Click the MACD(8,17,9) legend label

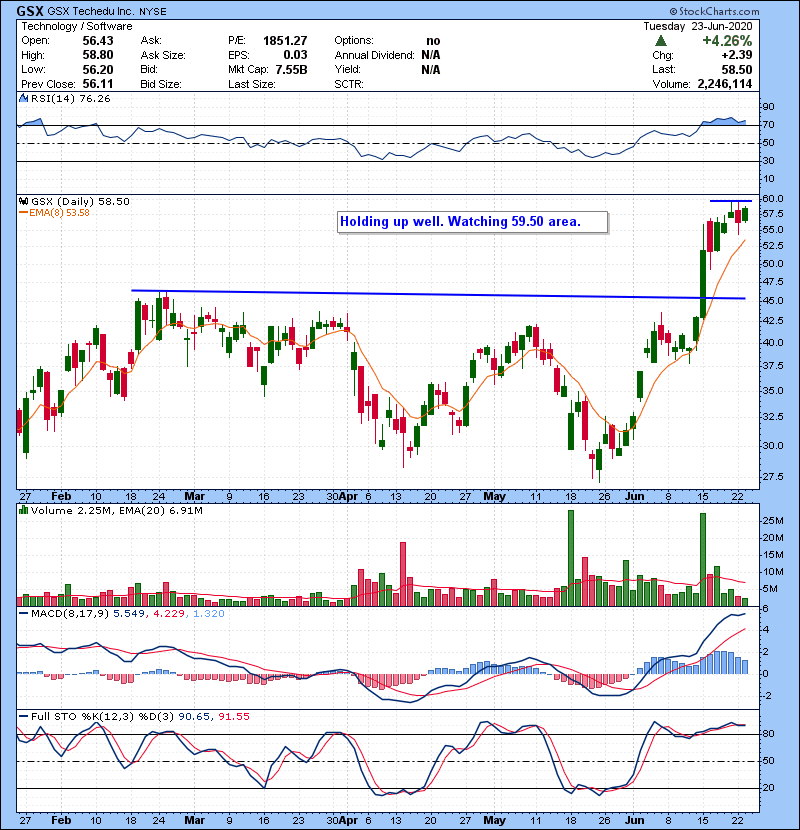70,614
